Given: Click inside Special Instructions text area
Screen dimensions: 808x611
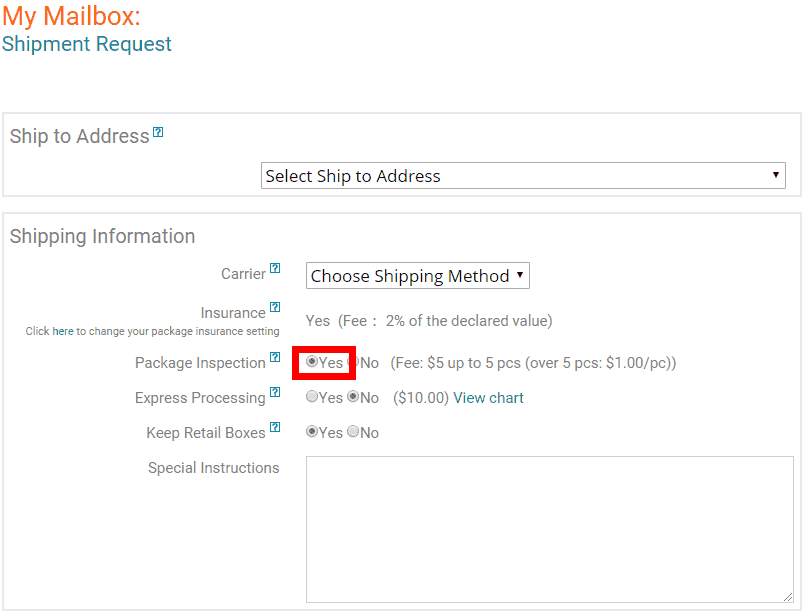Looking at the screenshot, I should [549, 530].
